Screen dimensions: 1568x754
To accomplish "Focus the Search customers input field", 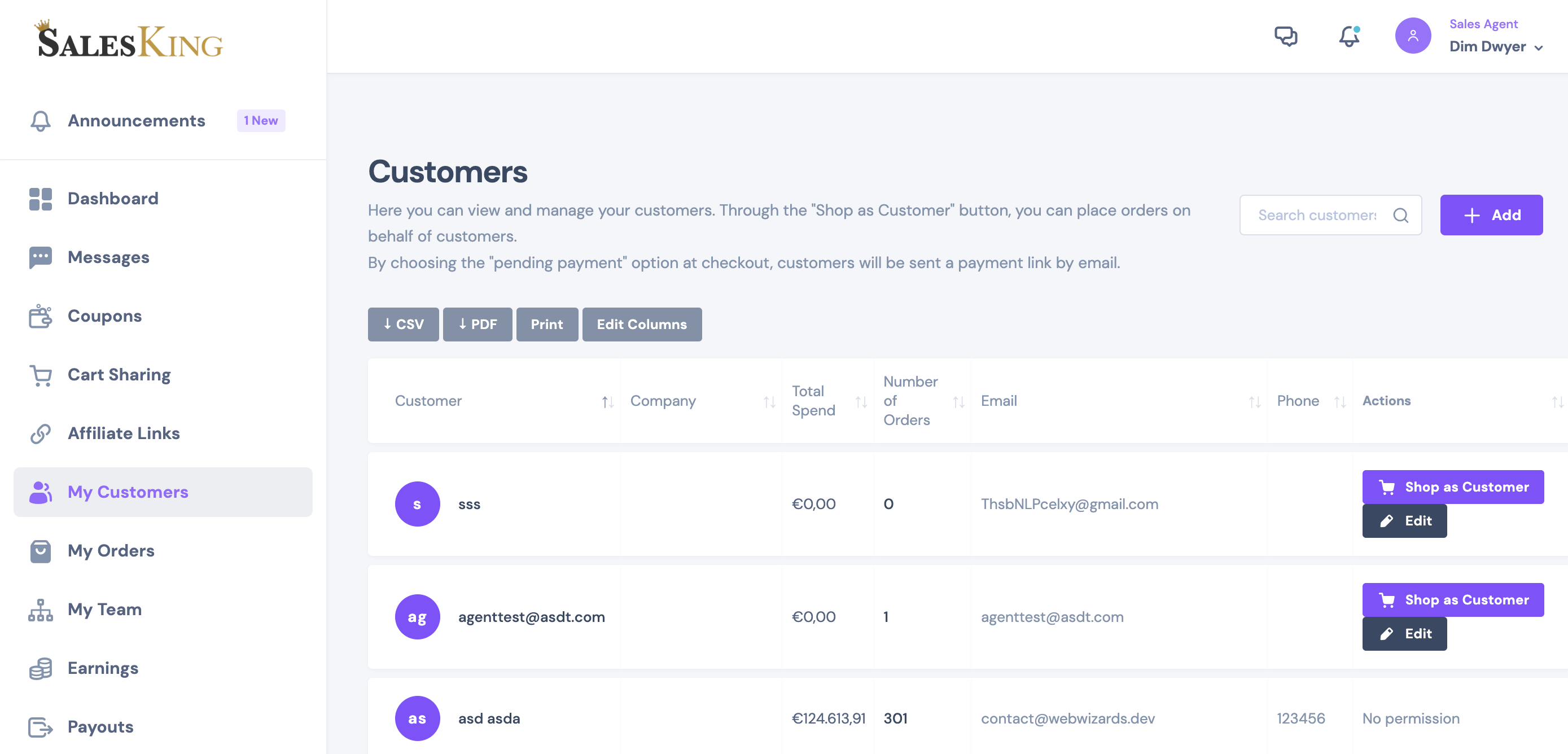I will [1330, 215].
